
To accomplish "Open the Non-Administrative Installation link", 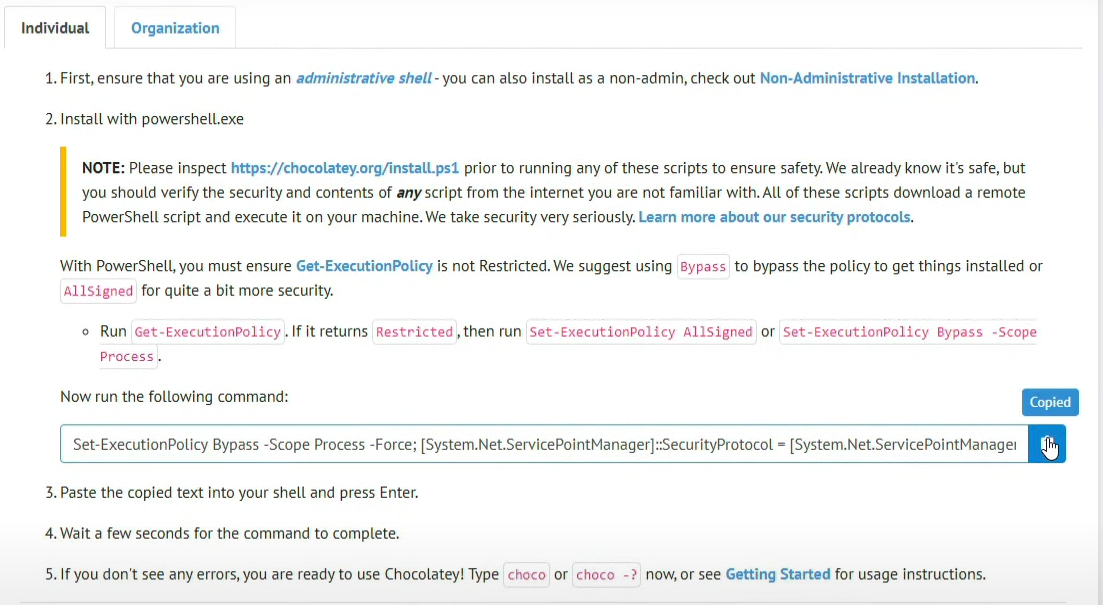I will (867, 78).
